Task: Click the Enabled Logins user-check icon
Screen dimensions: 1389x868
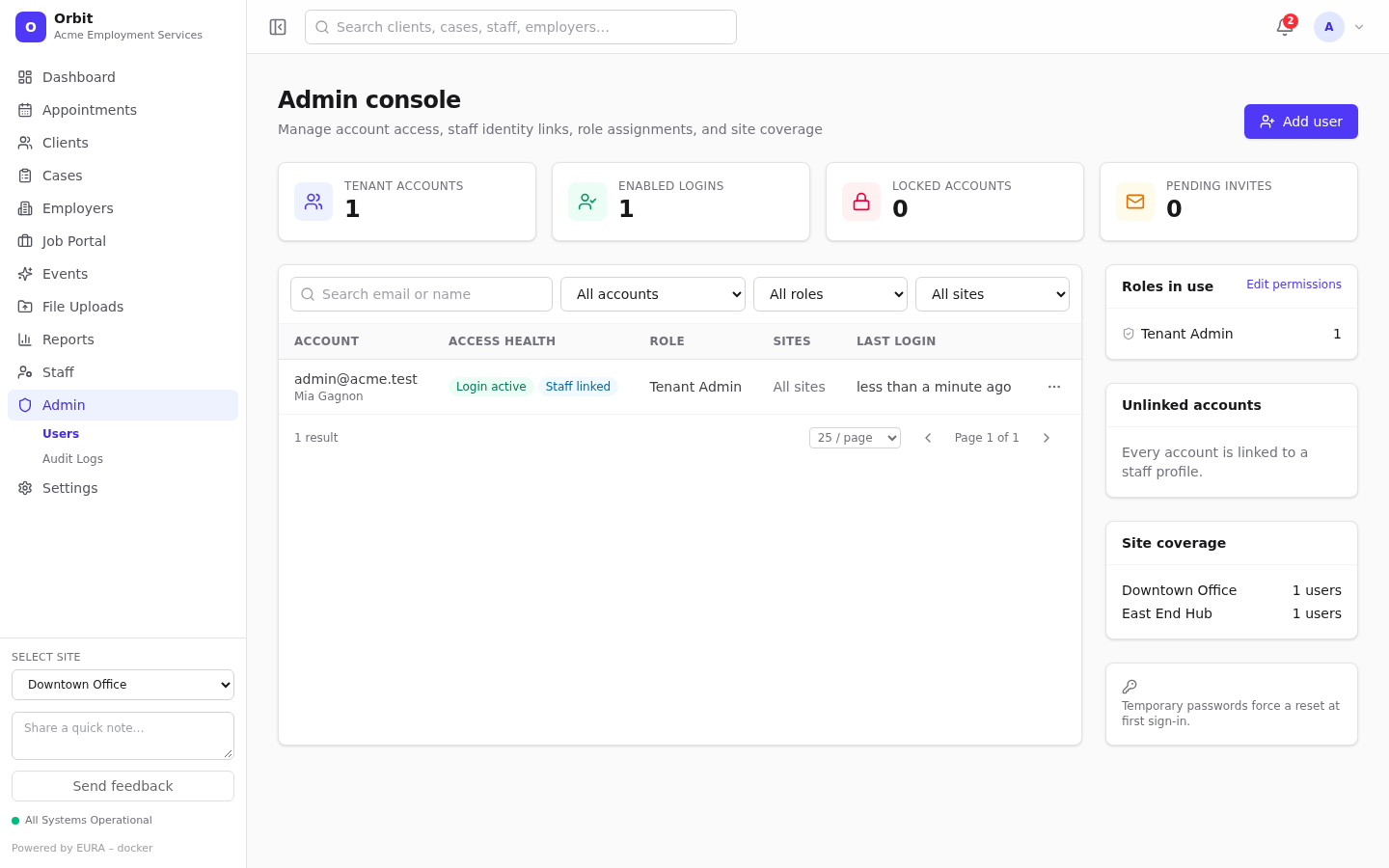Action: (x=587, y=202)
